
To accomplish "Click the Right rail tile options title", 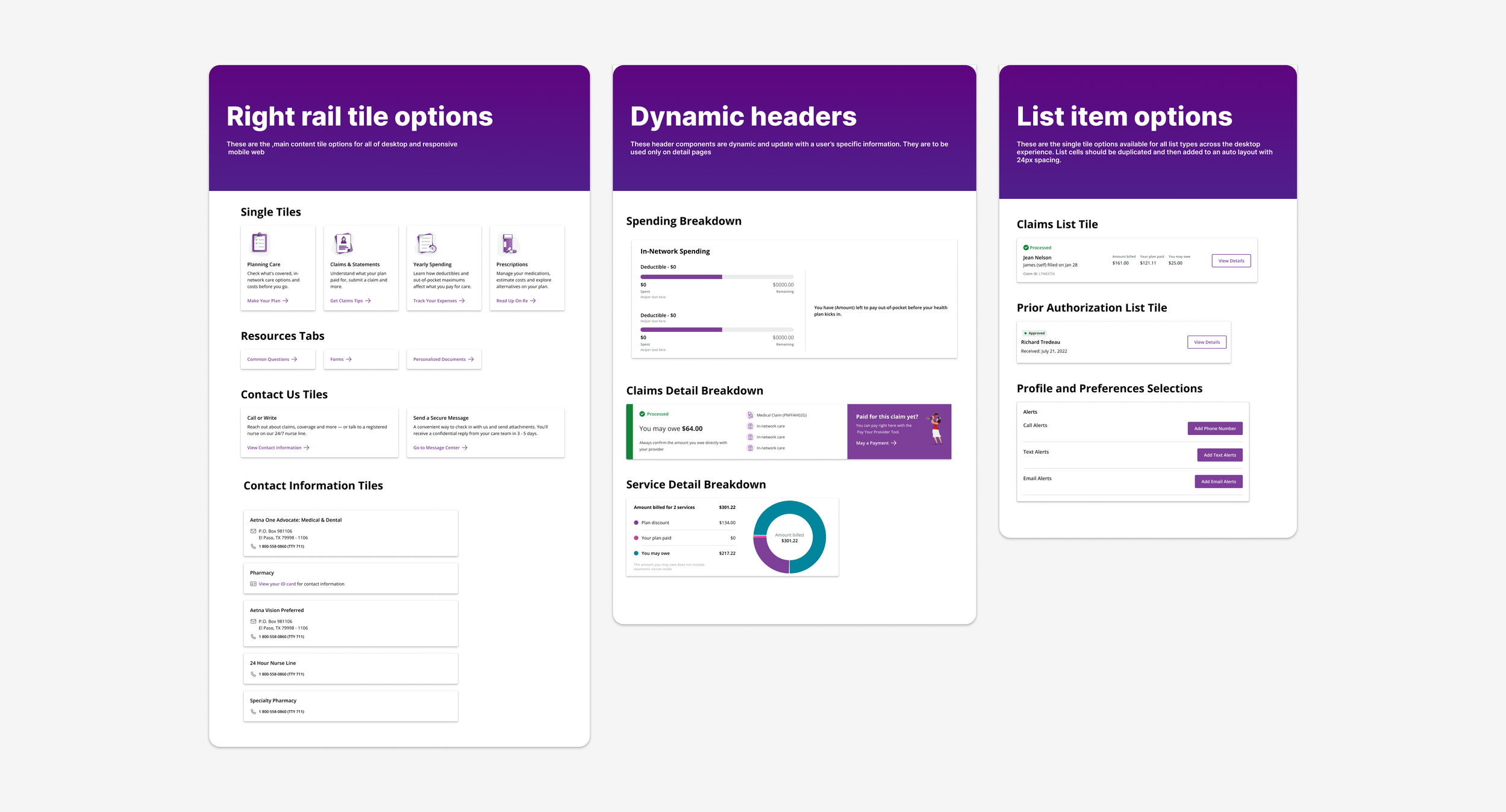I will 360,116.
